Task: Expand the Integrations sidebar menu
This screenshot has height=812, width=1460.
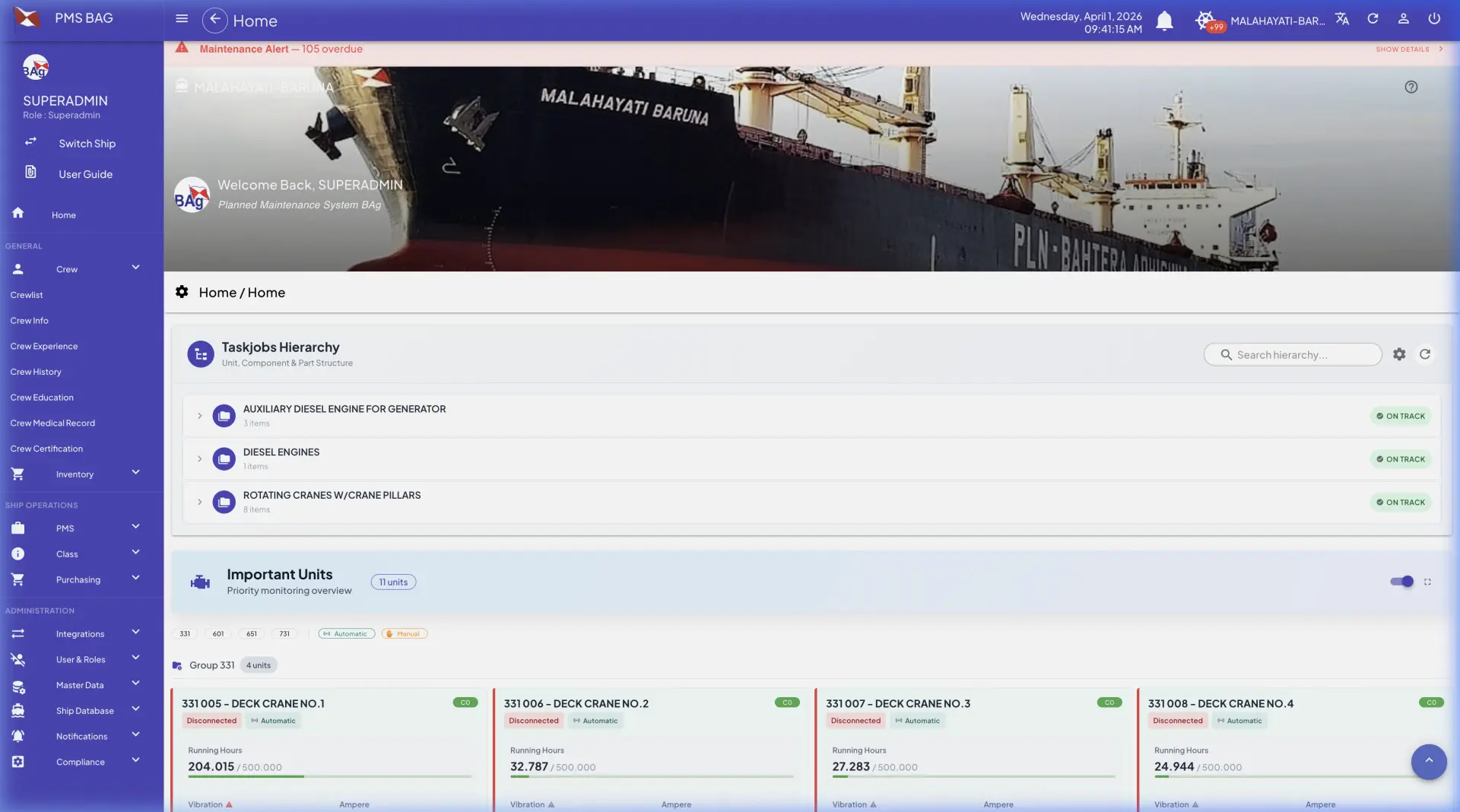Action: coord(135,633)
